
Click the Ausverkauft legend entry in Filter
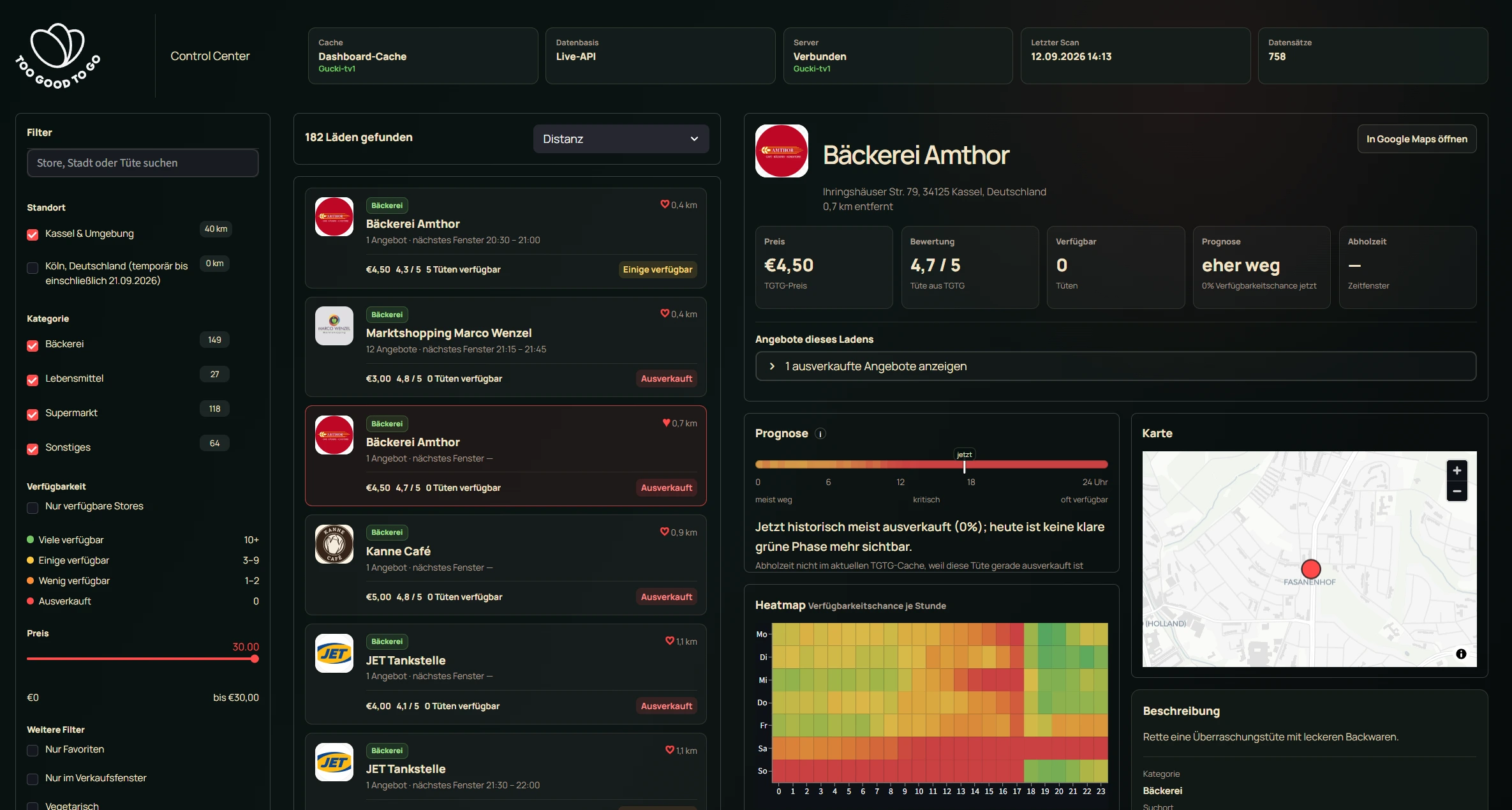143,601
